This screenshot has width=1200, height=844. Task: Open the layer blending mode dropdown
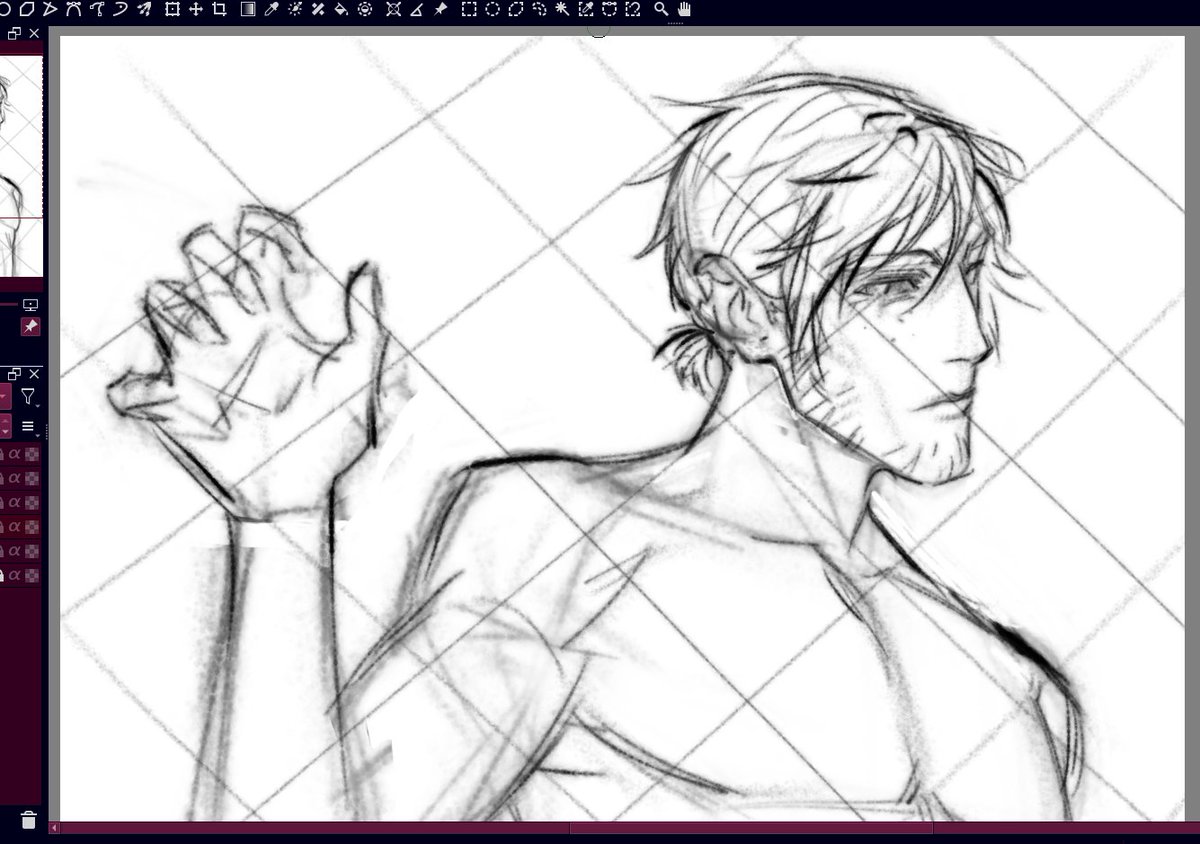[5, 397]
